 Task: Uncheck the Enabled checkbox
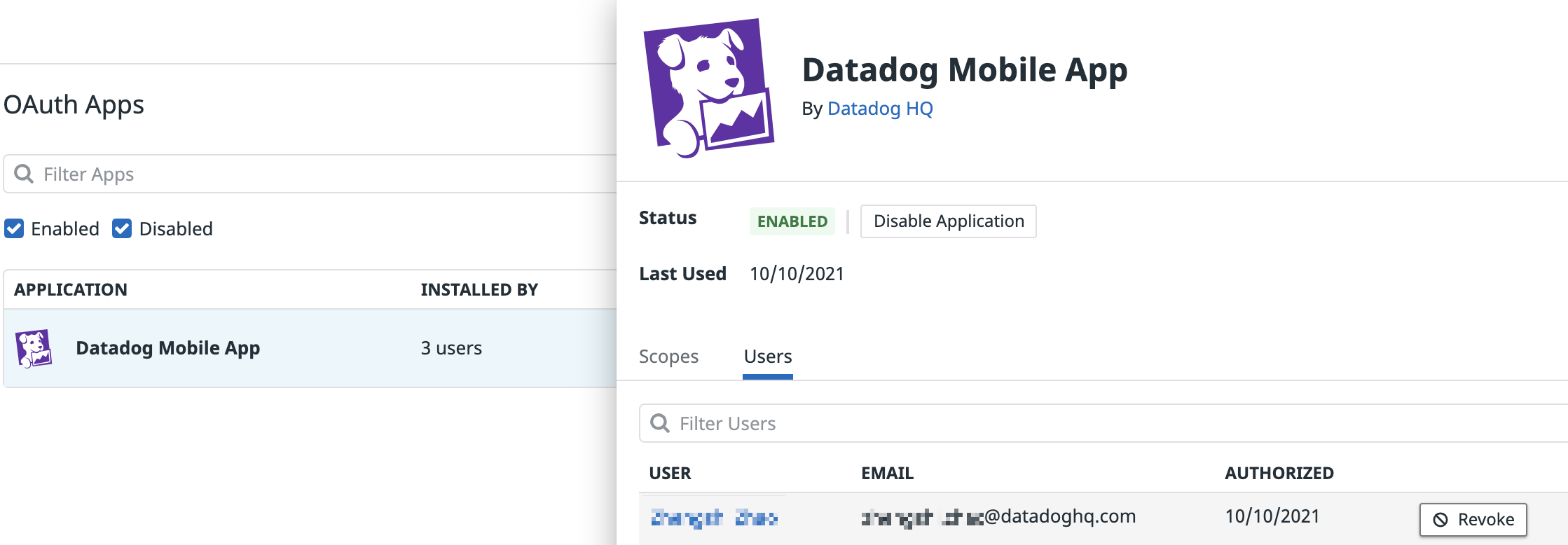(x=14, y=228)
